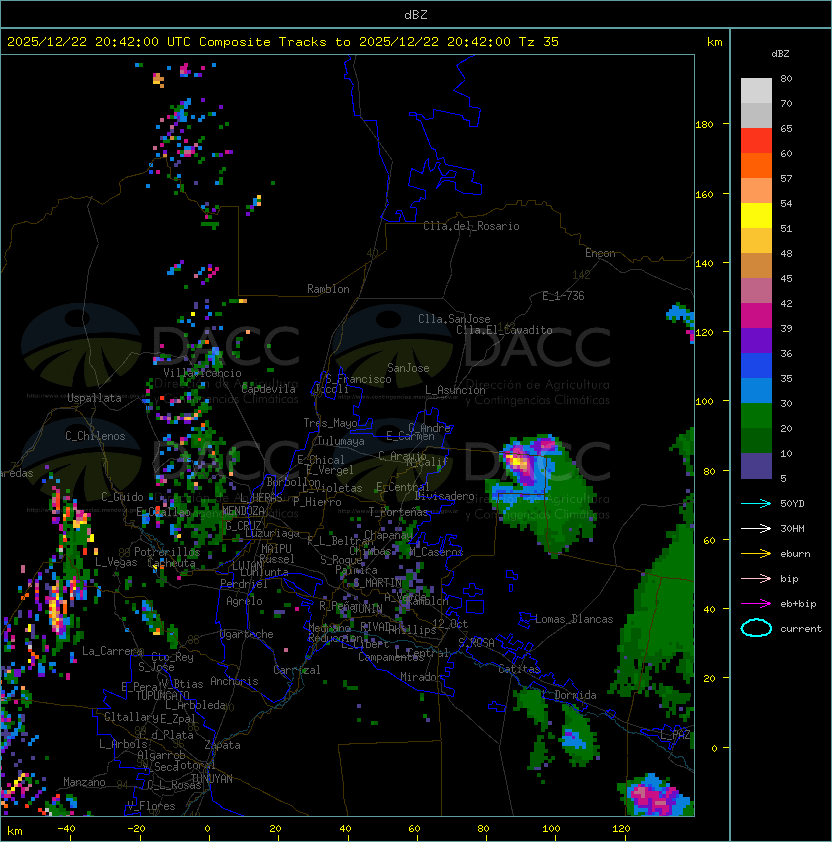Click the E_1-736 place label
The image size is (832, 842).
click(x=563, y=296)
